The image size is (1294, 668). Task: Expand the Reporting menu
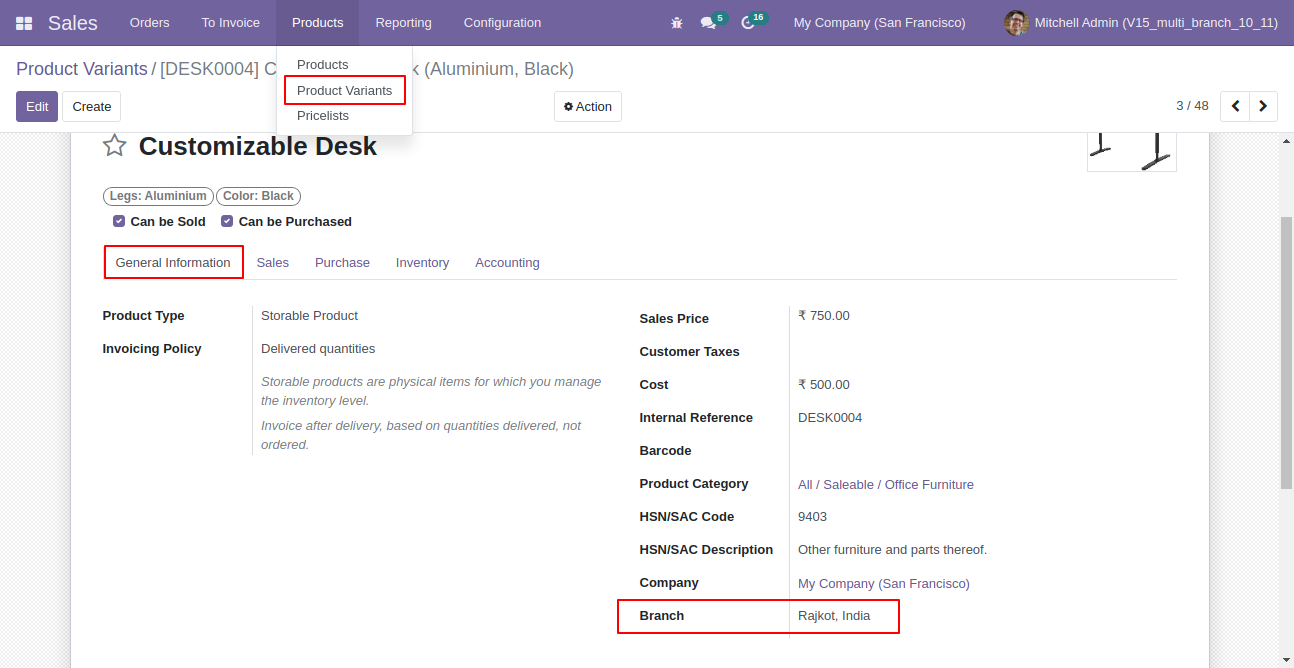(403, 23)
